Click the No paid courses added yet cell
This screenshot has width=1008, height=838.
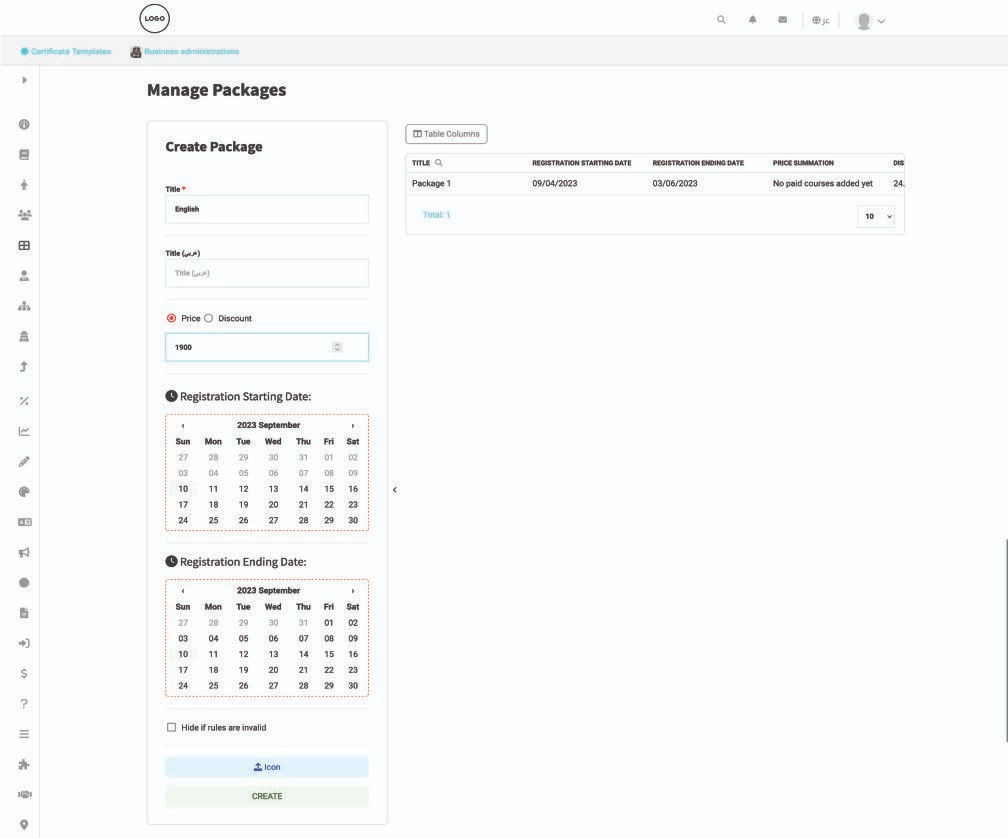click(x=823, y=183)
